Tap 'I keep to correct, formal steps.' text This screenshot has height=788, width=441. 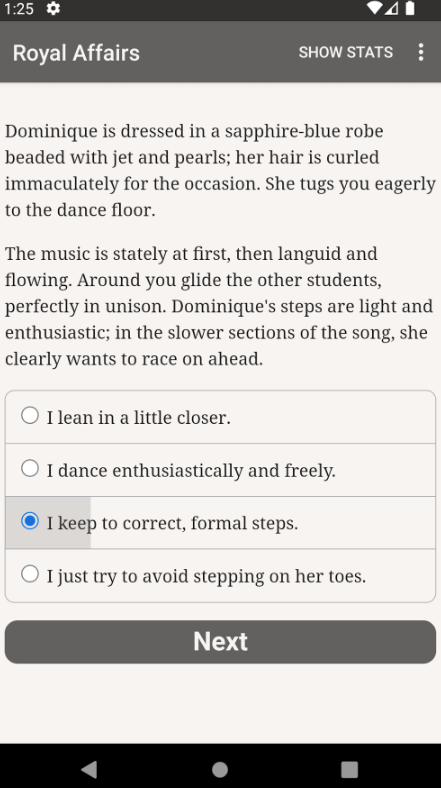click(x=172, y=523)
